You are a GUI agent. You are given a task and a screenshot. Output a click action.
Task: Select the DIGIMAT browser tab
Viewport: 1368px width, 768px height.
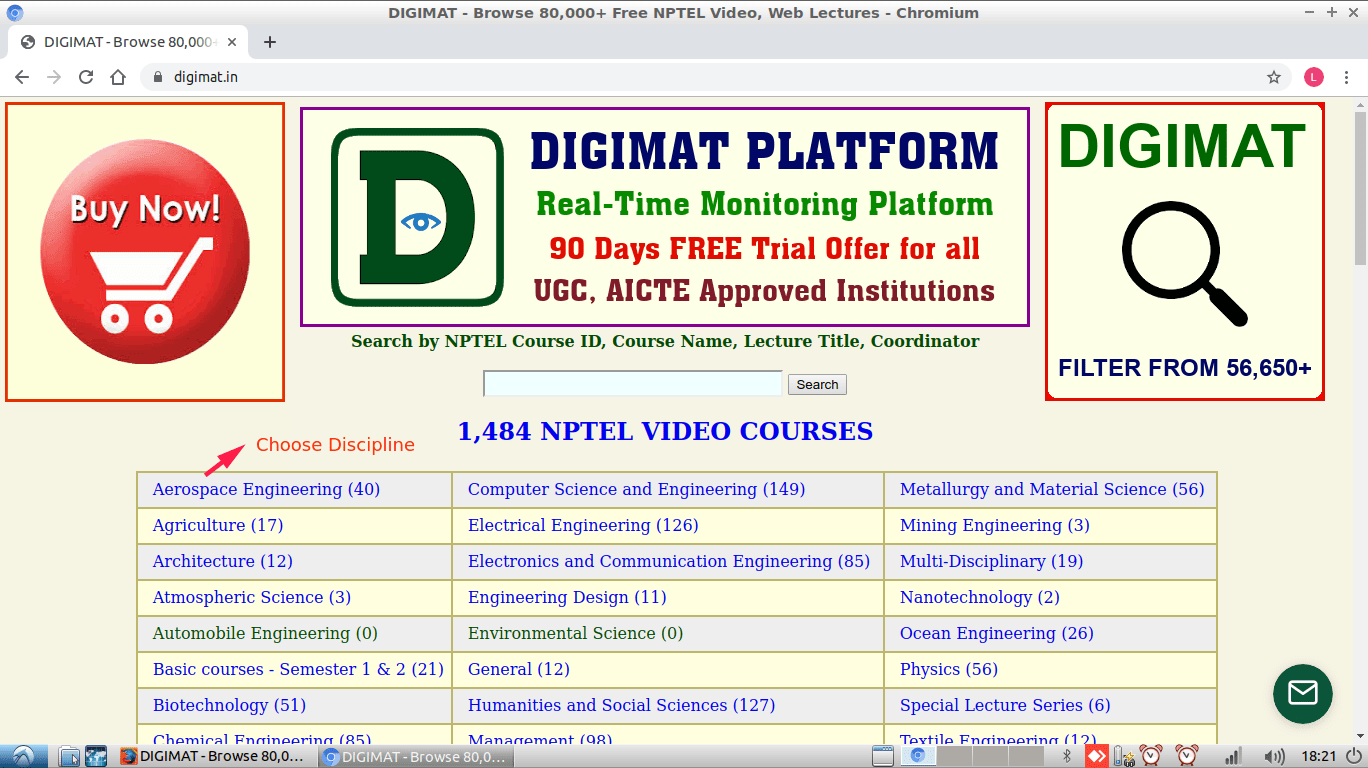click(x=128, y=42)
